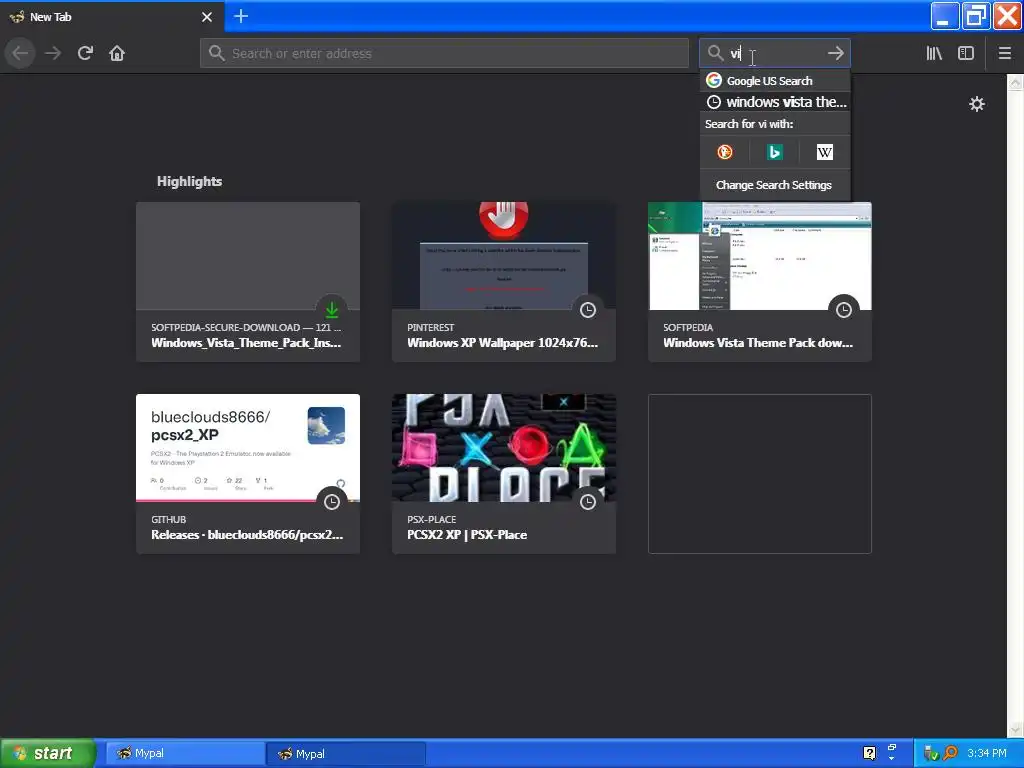Open Windows_Vista_Theme_Pack download highlight
The width and height of the screenshot is (1024, 768).
click(248, 281)
